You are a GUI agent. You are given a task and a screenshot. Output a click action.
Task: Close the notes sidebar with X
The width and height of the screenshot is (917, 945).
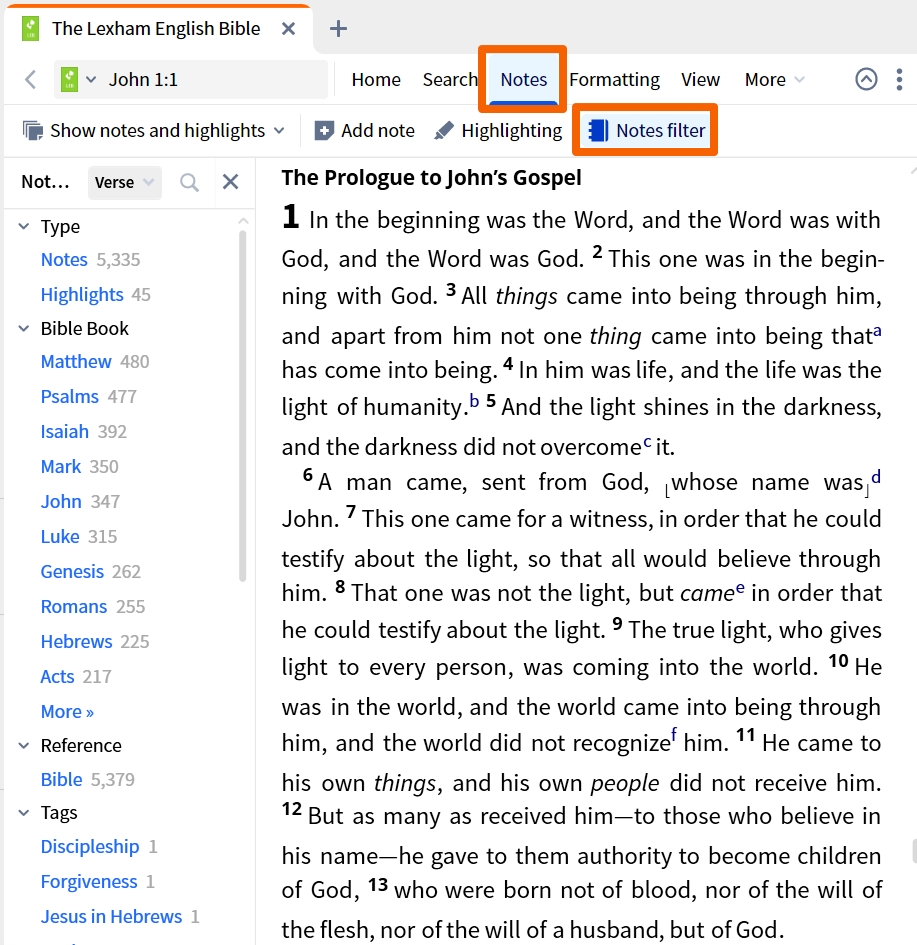[x=230, y=181]
